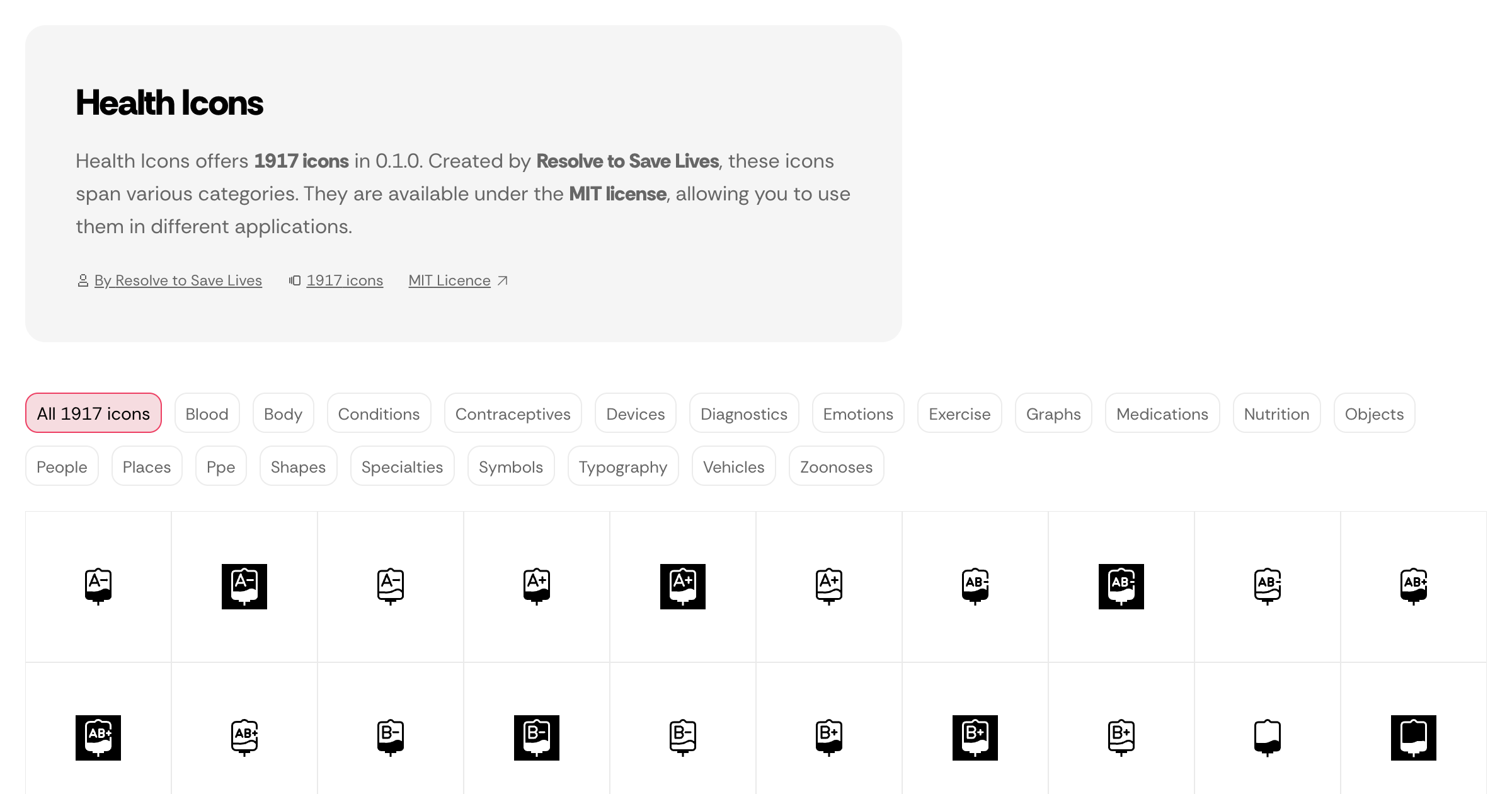Screen dimensions: 1512x794
Task: Toggle the Blood category filter
Action: click(207, 413)
